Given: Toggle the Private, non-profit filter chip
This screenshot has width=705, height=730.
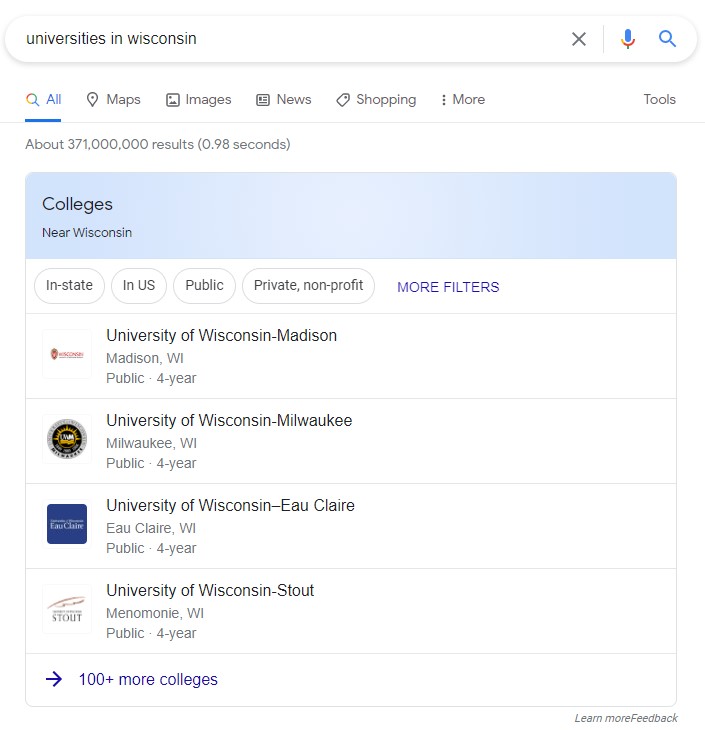Looking at the screenshot, I should pos(308,285).
